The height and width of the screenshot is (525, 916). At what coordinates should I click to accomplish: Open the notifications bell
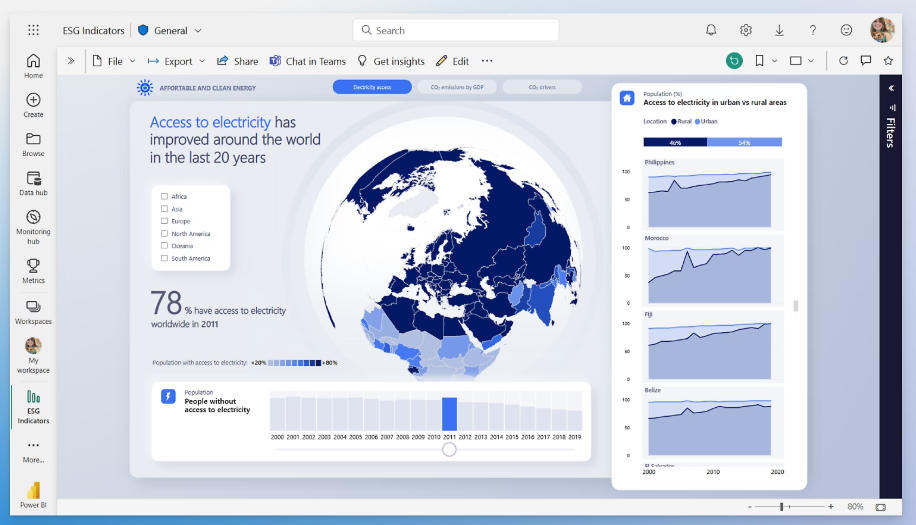[711, 30]
